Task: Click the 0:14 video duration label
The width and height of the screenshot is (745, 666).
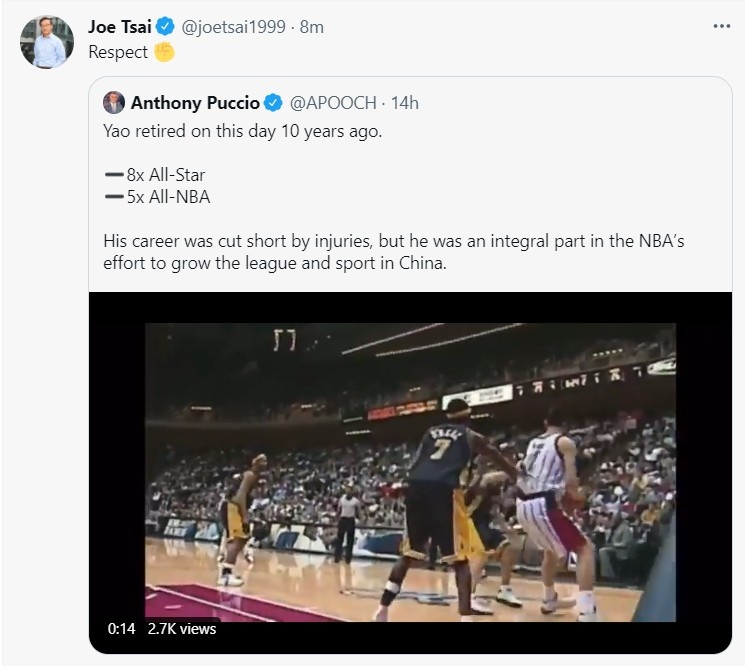Action: (121, 629)
